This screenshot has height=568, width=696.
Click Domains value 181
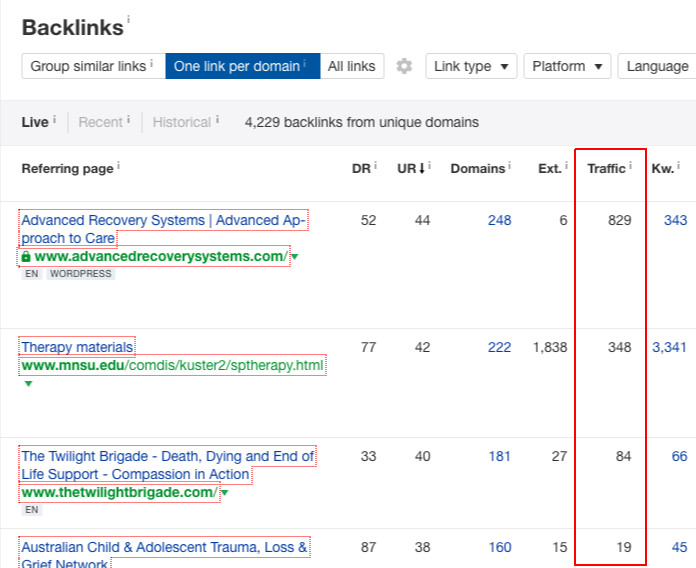coord(499,456)
